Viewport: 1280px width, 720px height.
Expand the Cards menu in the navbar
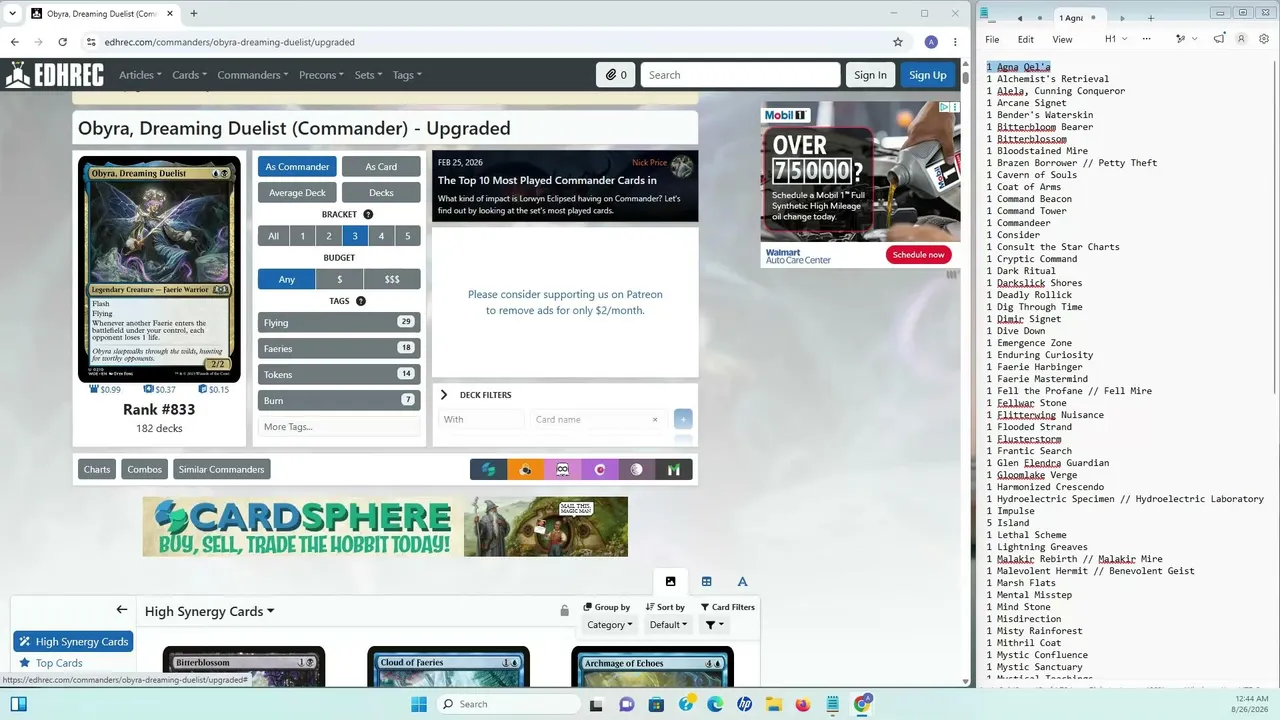point(189,75)
